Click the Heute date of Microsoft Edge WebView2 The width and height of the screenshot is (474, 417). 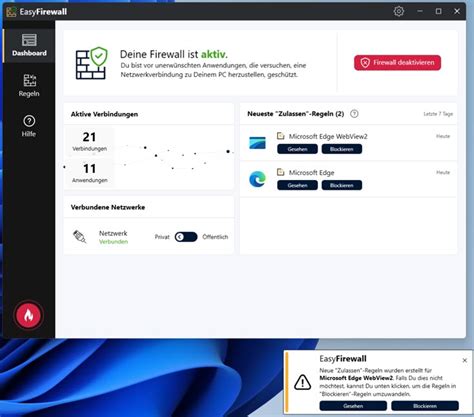coord(443,136)
